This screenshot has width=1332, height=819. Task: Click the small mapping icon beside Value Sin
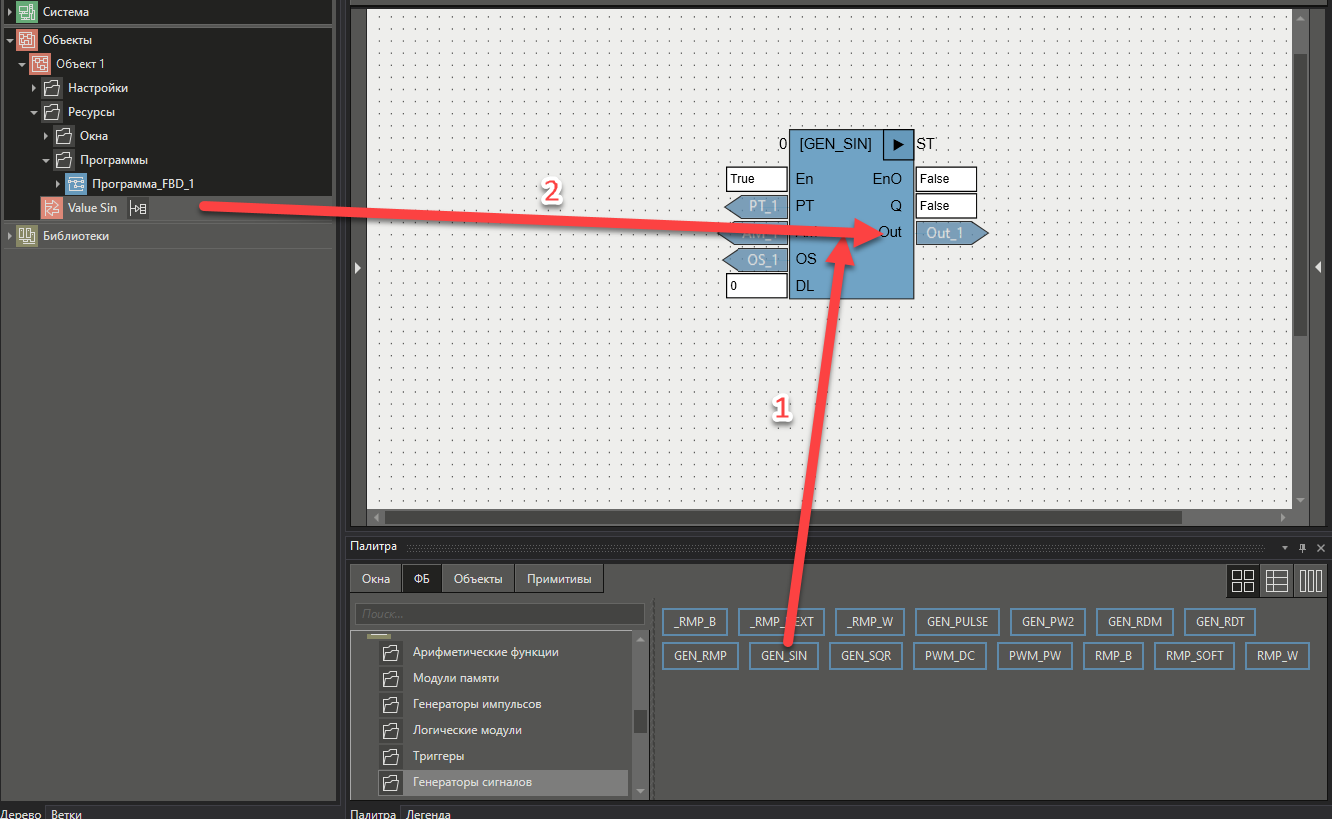tap(138, 208)
